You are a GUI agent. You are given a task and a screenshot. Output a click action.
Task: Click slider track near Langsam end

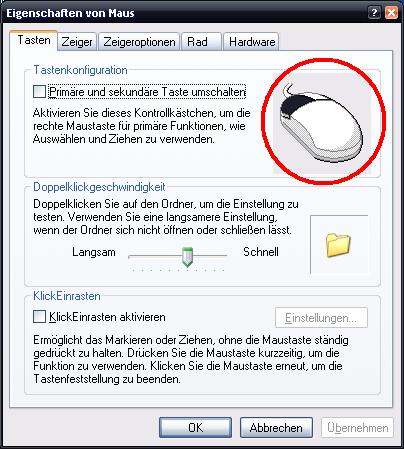coord(137,256)
